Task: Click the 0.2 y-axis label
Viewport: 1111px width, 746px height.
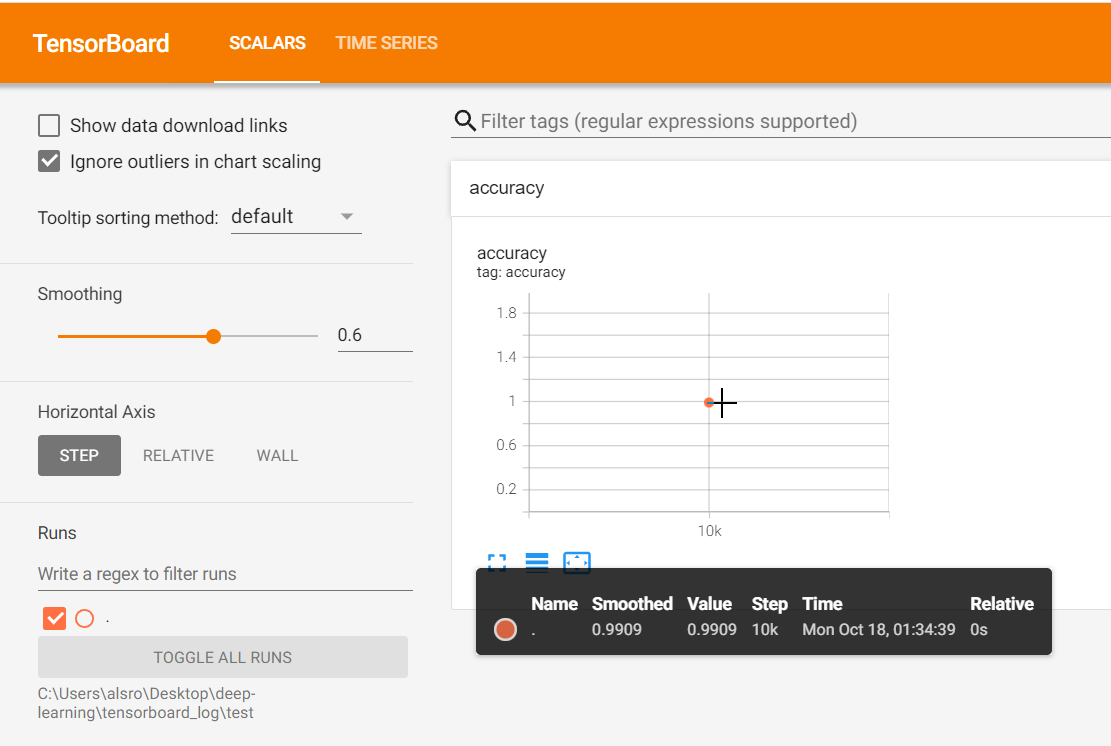Action: click(x=507, y=489)
